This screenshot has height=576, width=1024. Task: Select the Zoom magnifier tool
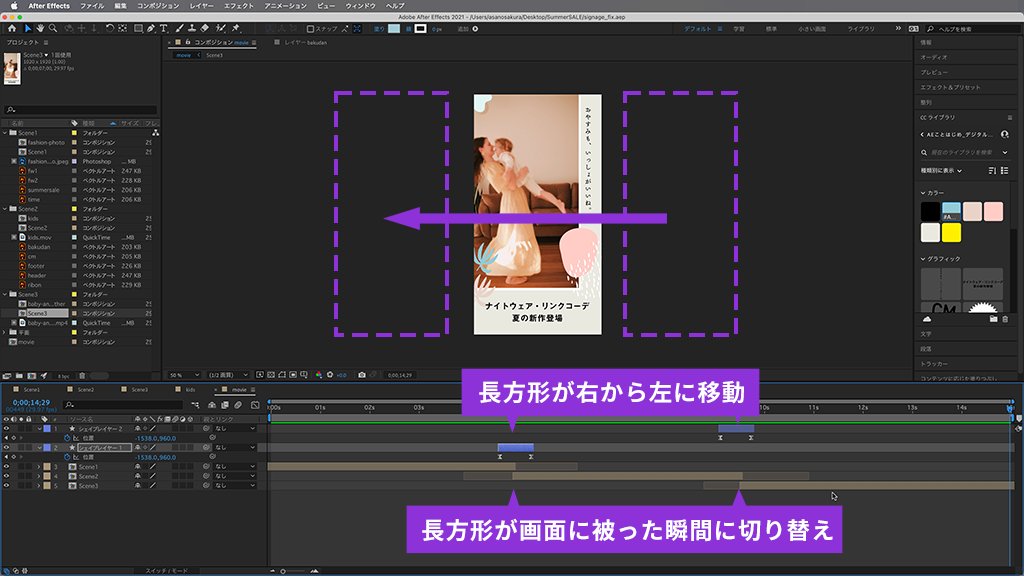coord(53,29)
